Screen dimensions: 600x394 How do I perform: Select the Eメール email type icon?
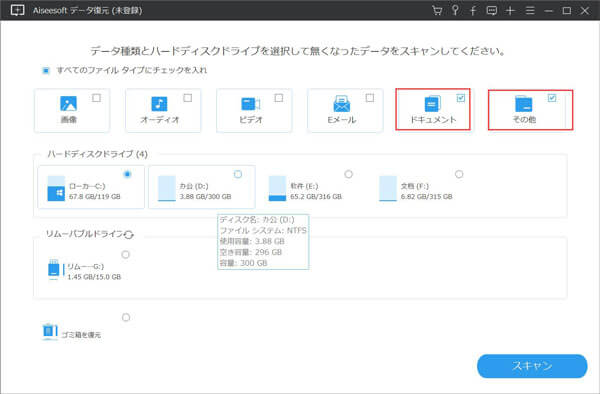342,104
